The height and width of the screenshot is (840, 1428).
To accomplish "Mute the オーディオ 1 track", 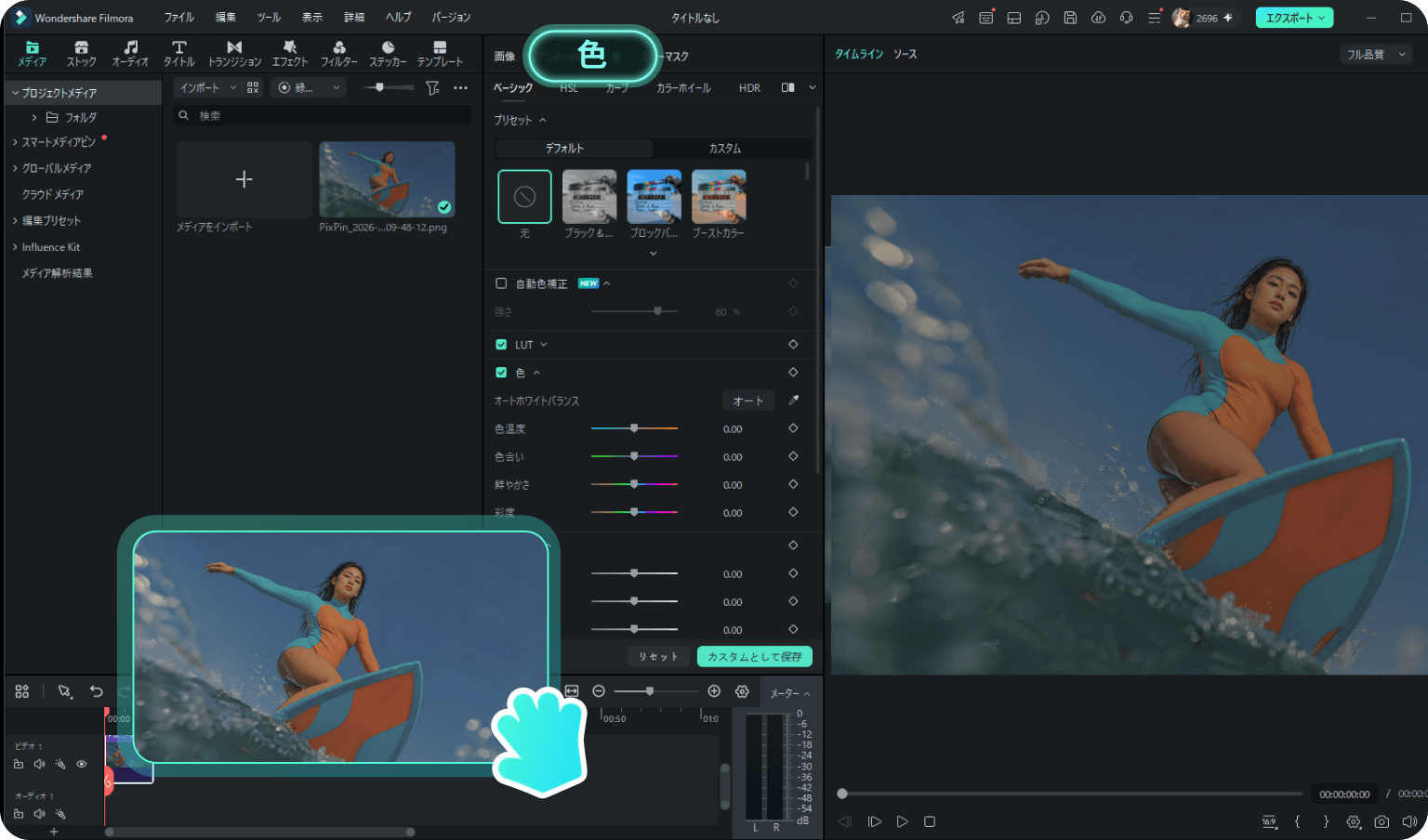I will tap(39, 814).
